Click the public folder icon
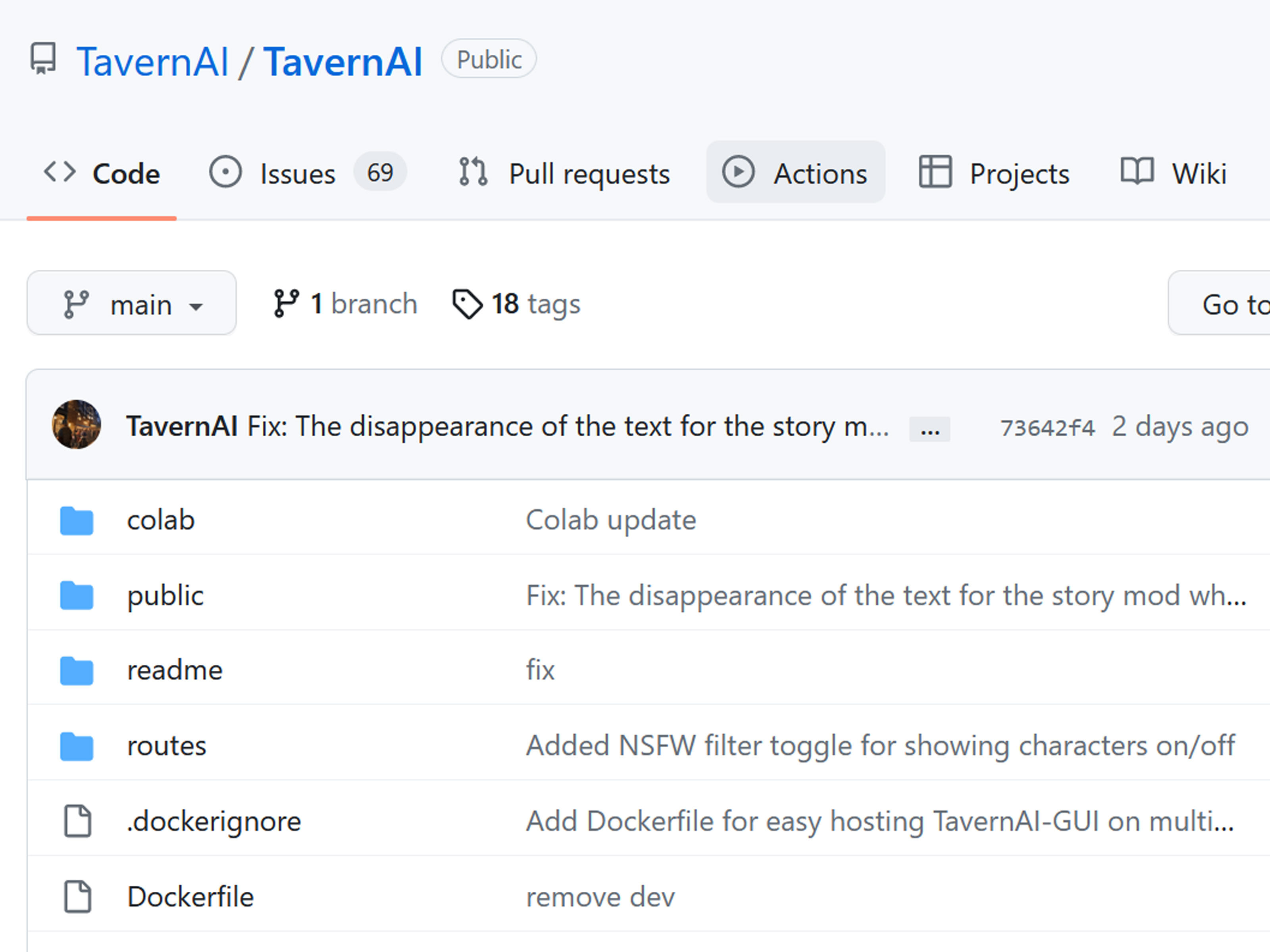Viewport: 1270px width, 952px height. [76, 595]
